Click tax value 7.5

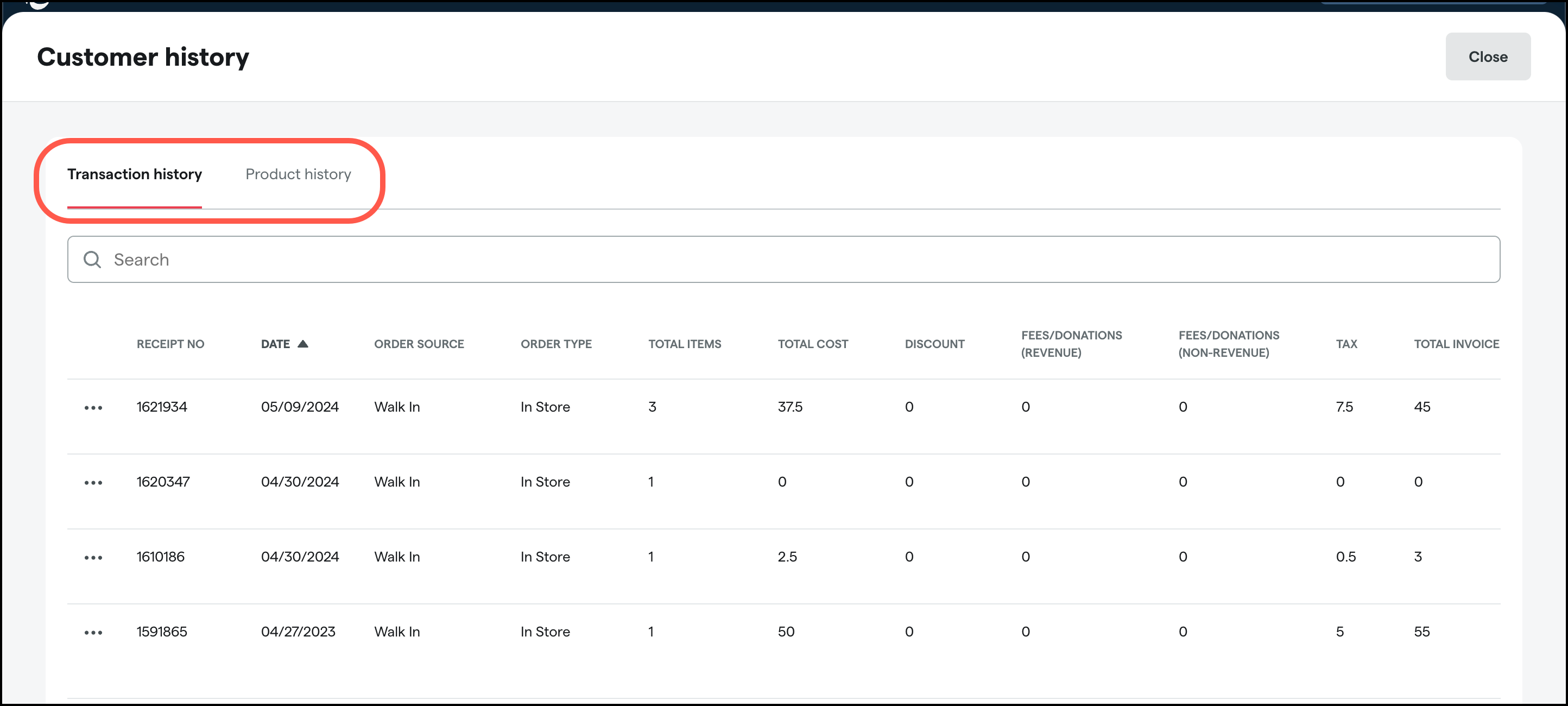coord(1344,407)
